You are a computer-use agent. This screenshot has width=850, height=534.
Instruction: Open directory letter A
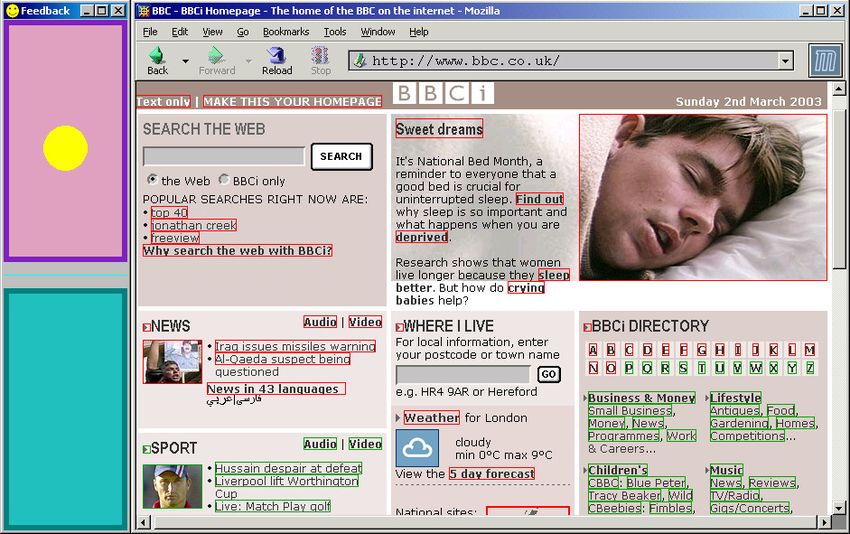tap(593, 350)
